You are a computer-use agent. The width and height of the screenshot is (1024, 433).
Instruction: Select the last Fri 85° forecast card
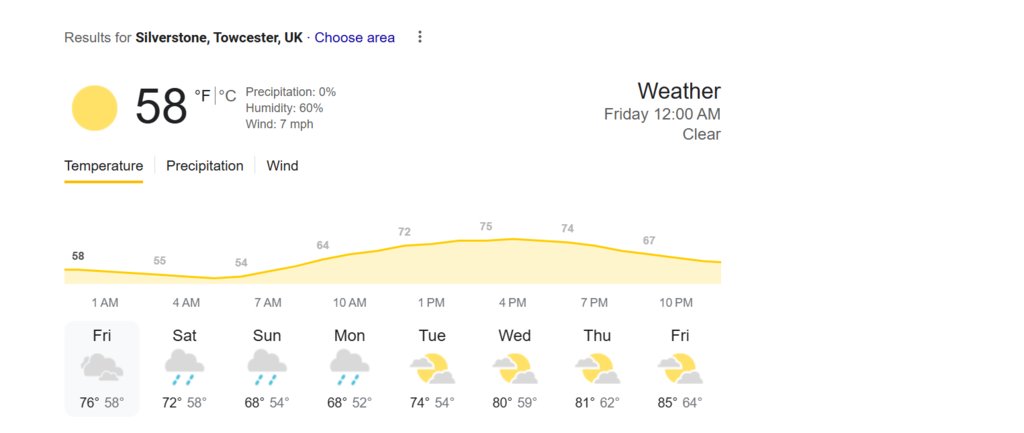(x=680, y=368)
